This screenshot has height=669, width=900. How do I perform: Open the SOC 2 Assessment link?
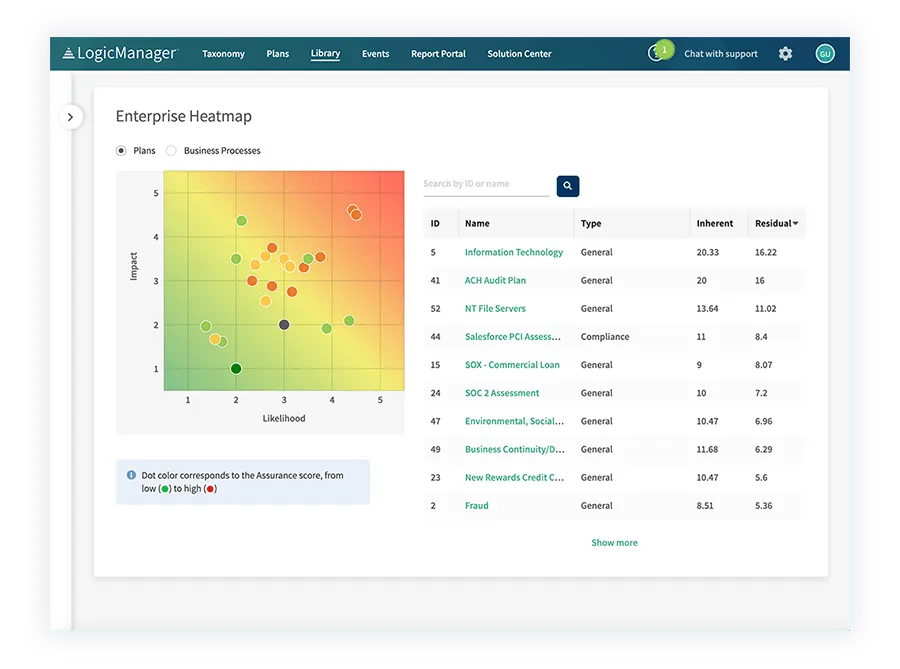[502, 392]
